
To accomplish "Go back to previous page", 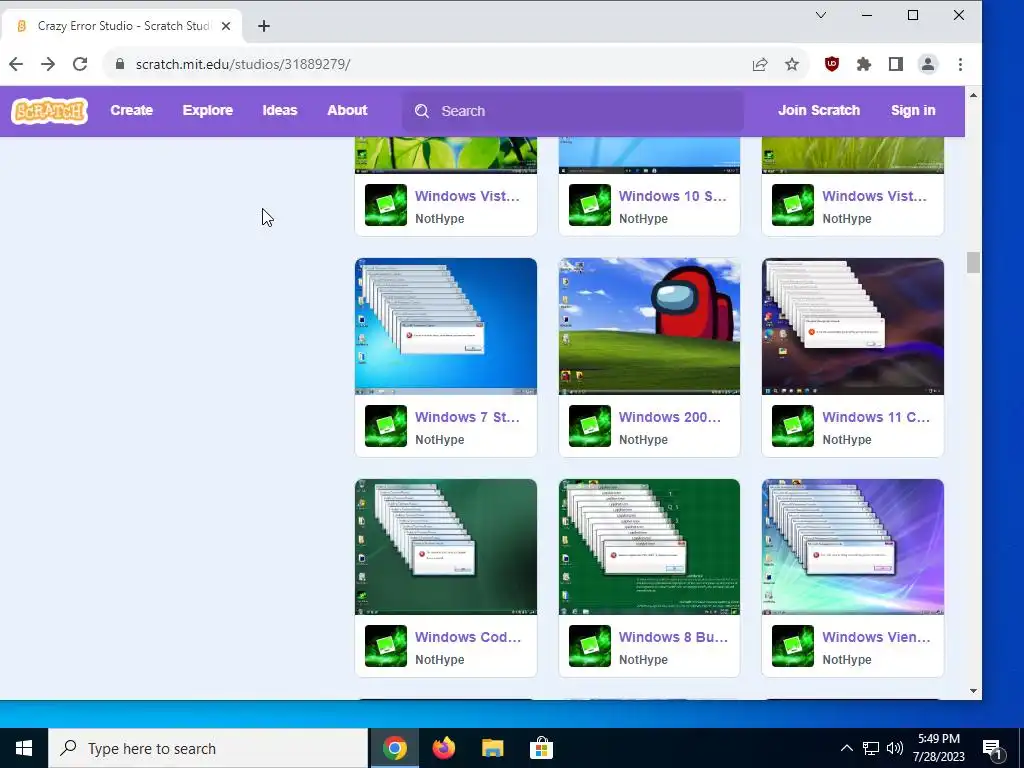I will tap(16, 64).
